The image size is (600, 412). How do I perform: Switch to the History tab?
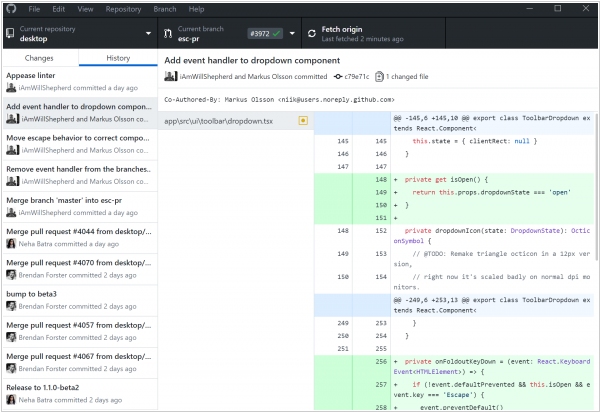click(118, 59)
